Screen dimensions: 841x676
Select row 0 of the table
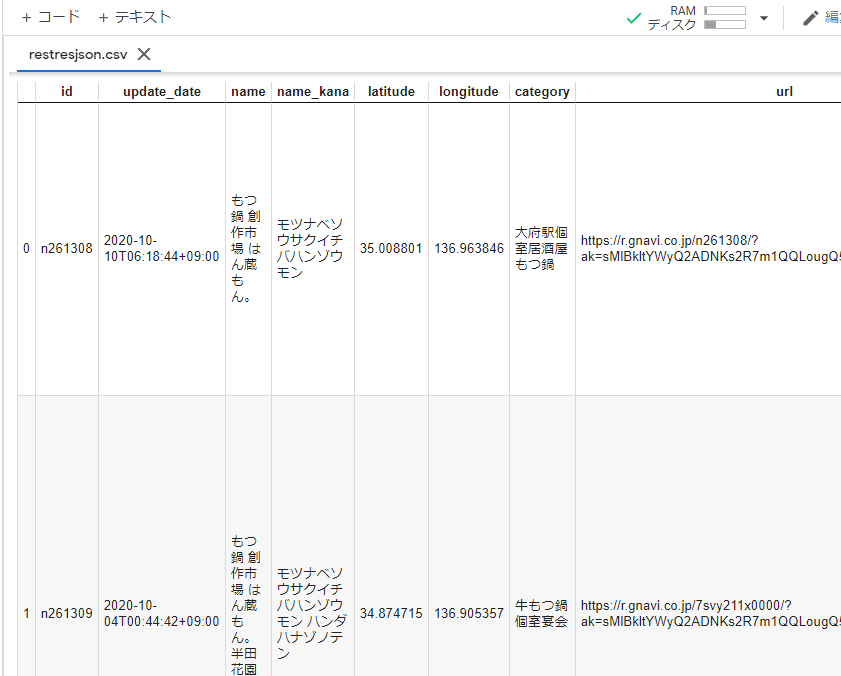tap(26, 248)
